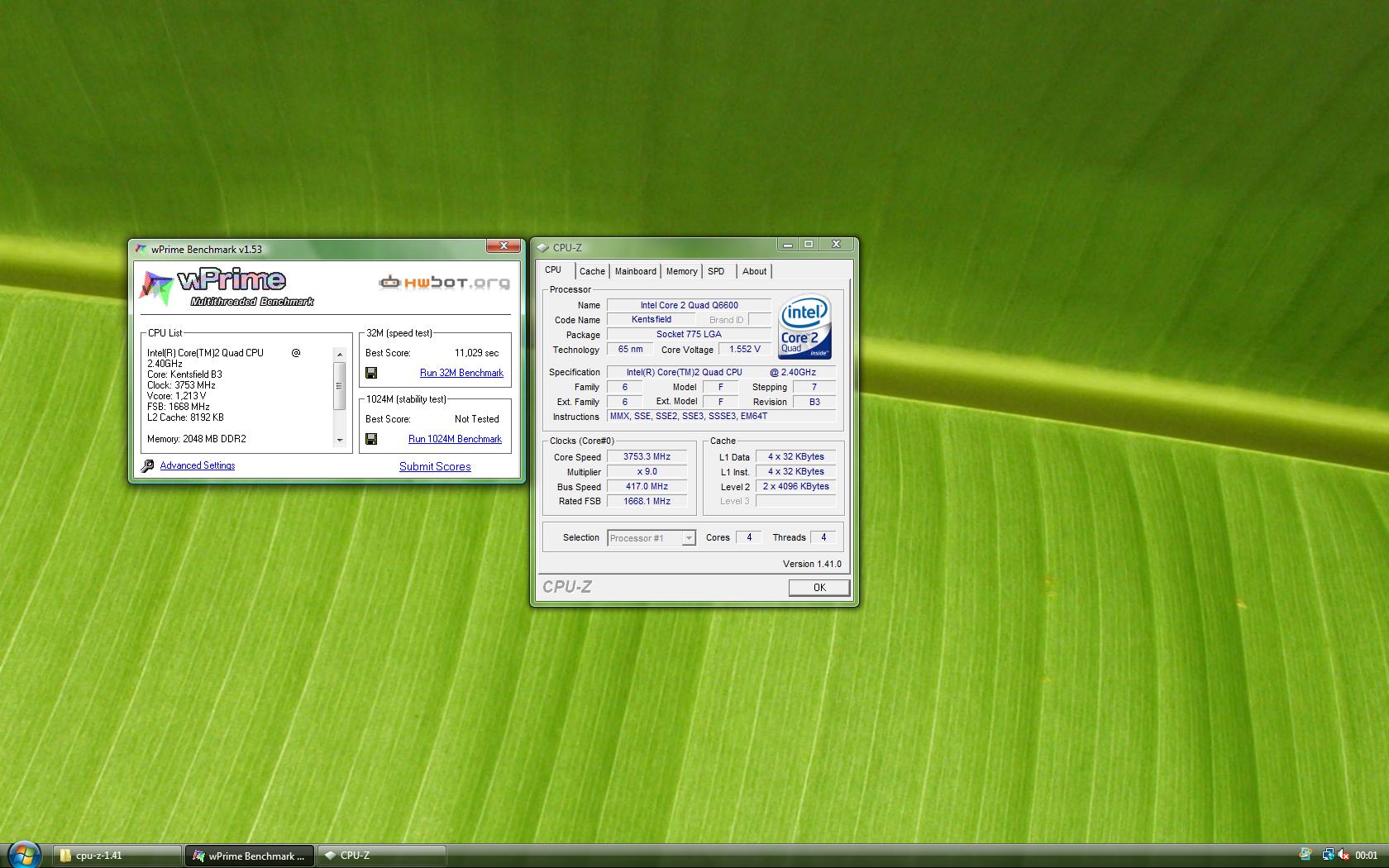Switch to the Mainboard tab
The height and width of the screenshot is (868, 1389).
[x=636, y=271]
